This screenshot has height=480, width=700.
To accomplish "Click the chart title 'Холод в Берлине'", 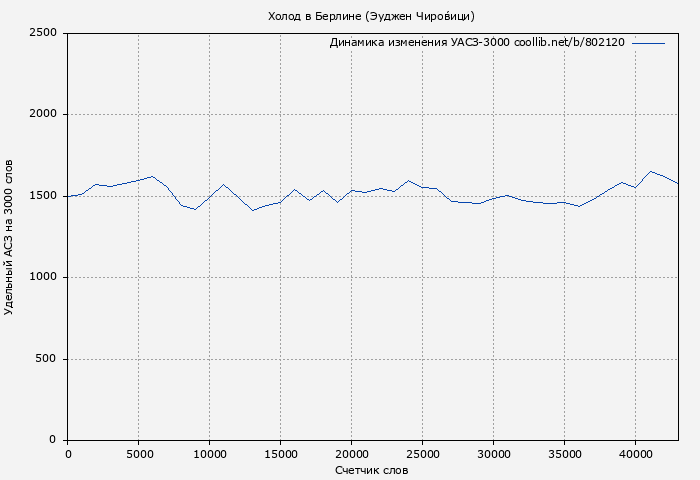I will tap(371, 16).
